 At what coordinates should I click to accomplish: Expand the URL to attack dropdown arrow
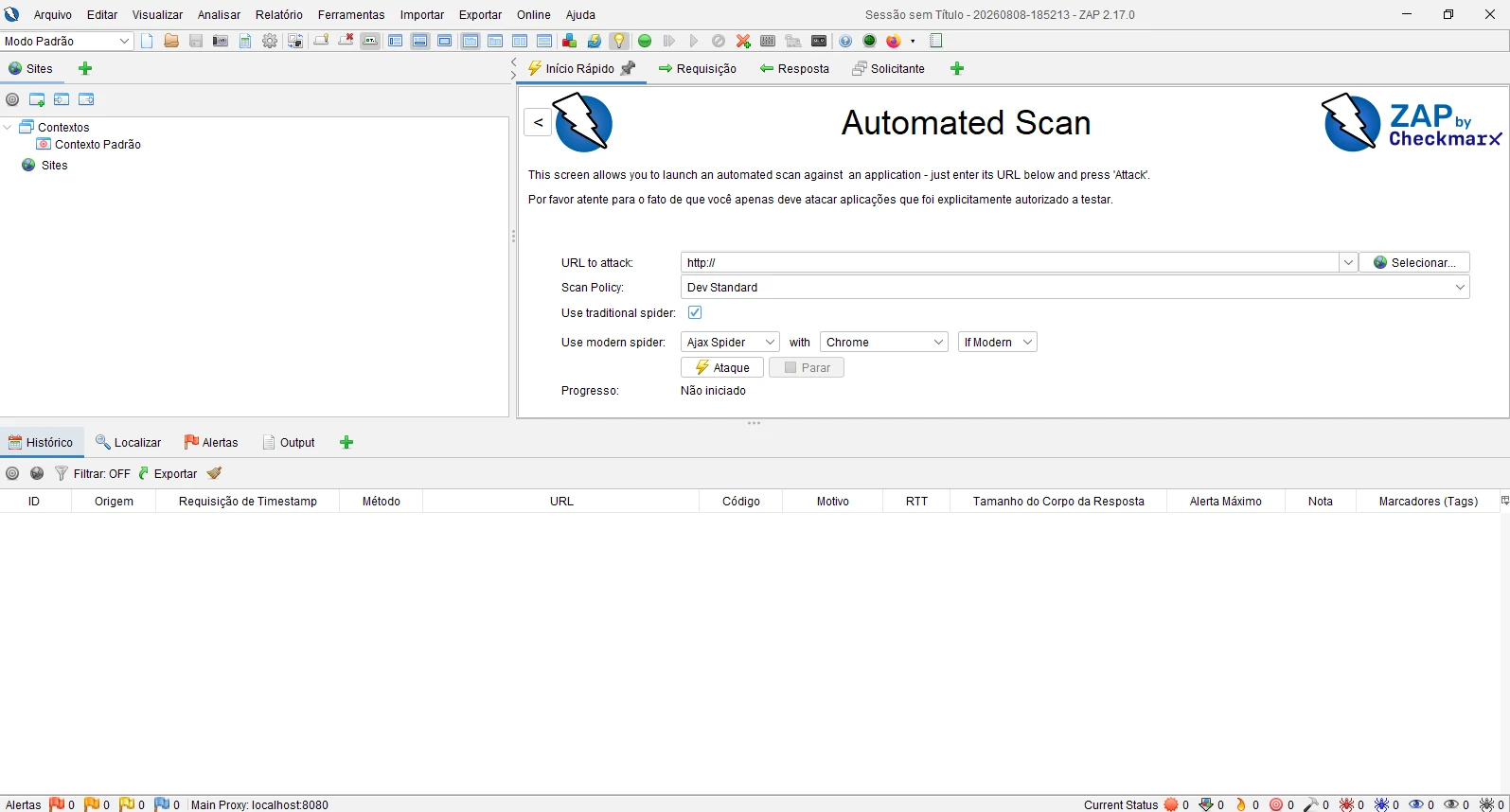click(x=1348, y=262)
